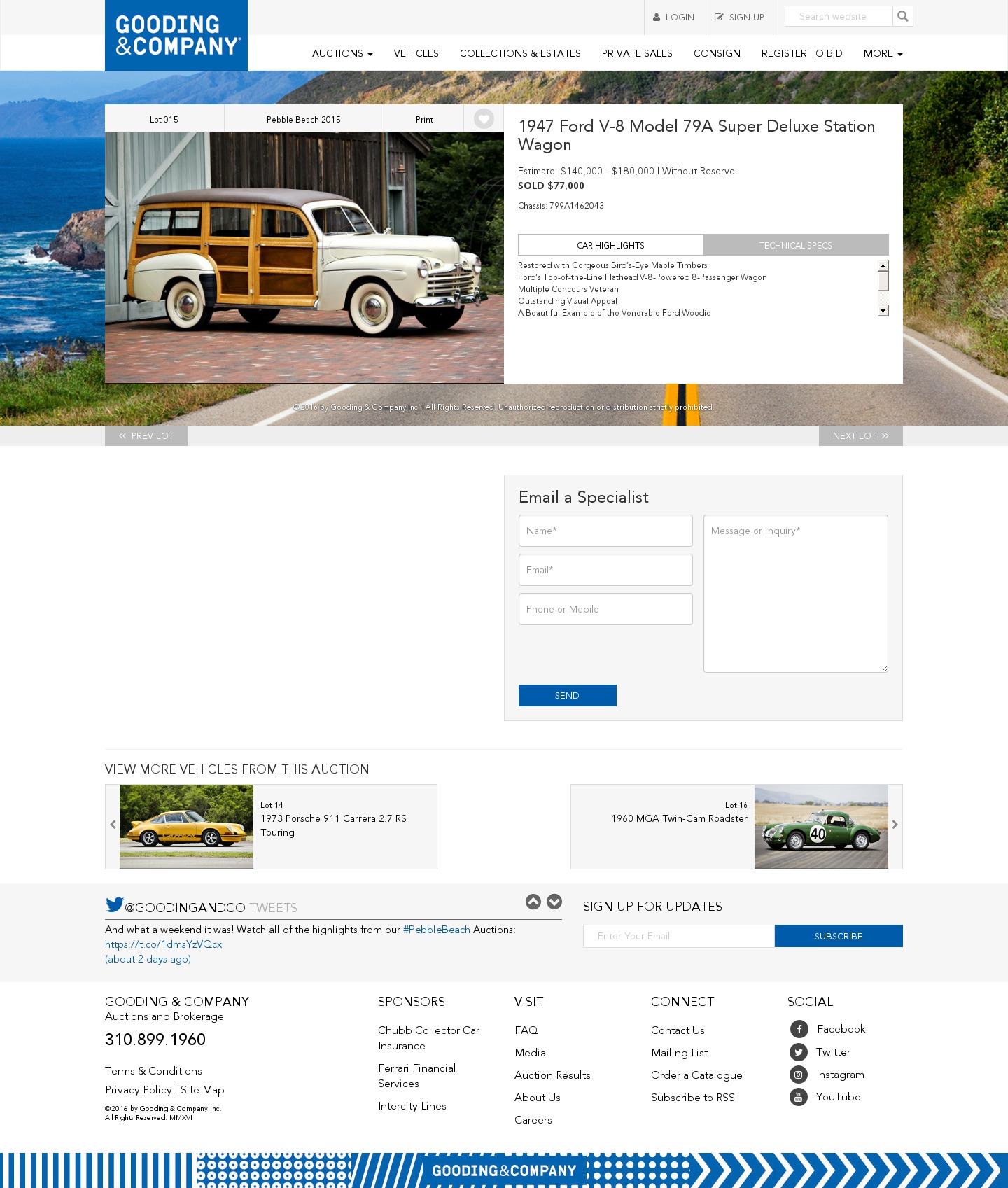Click the 1960 MGA Twin-Cam Roadster title
The height and width of the screenshot is (1188, 1008).
679,818
